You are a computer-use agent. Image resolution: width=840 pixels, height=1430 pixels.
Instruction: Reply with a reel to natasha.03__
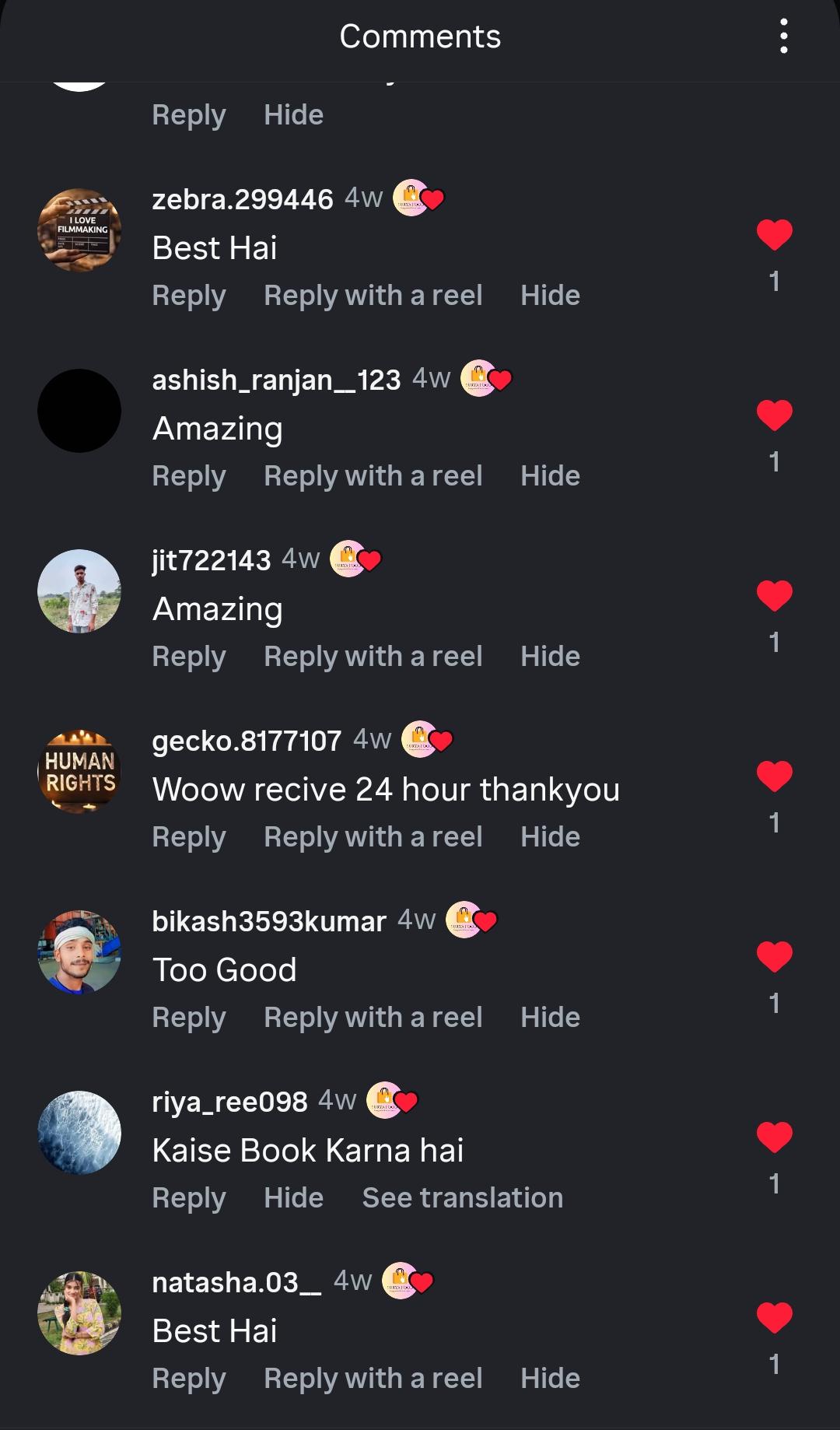tap(373, 1379)
